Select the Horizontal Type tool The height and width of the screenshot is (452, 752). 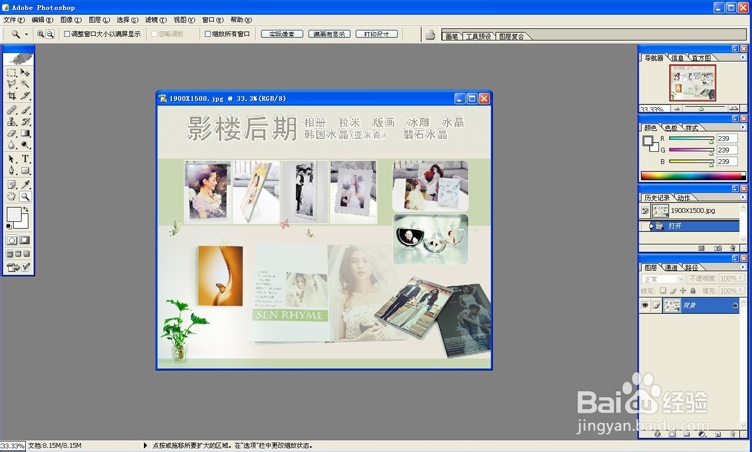coord(25,159)
